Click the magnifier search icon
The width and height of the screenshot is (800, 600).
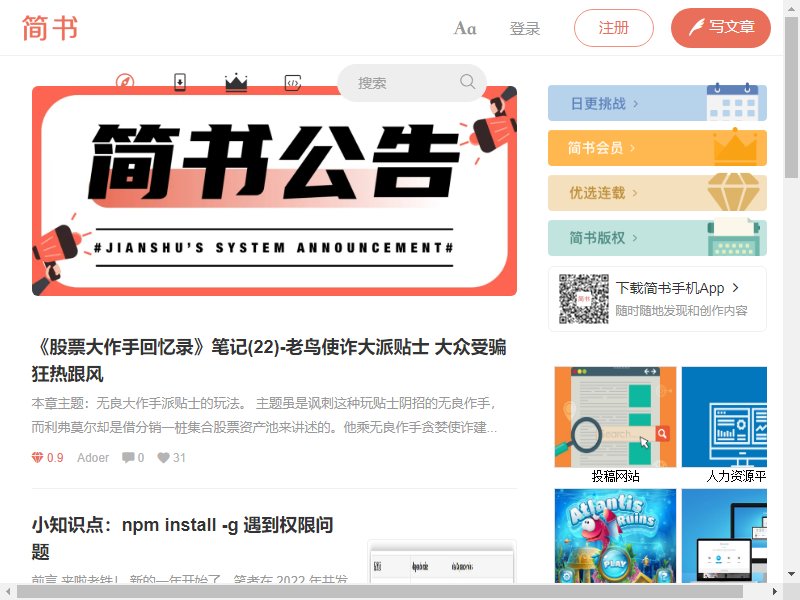pos(467,82)
